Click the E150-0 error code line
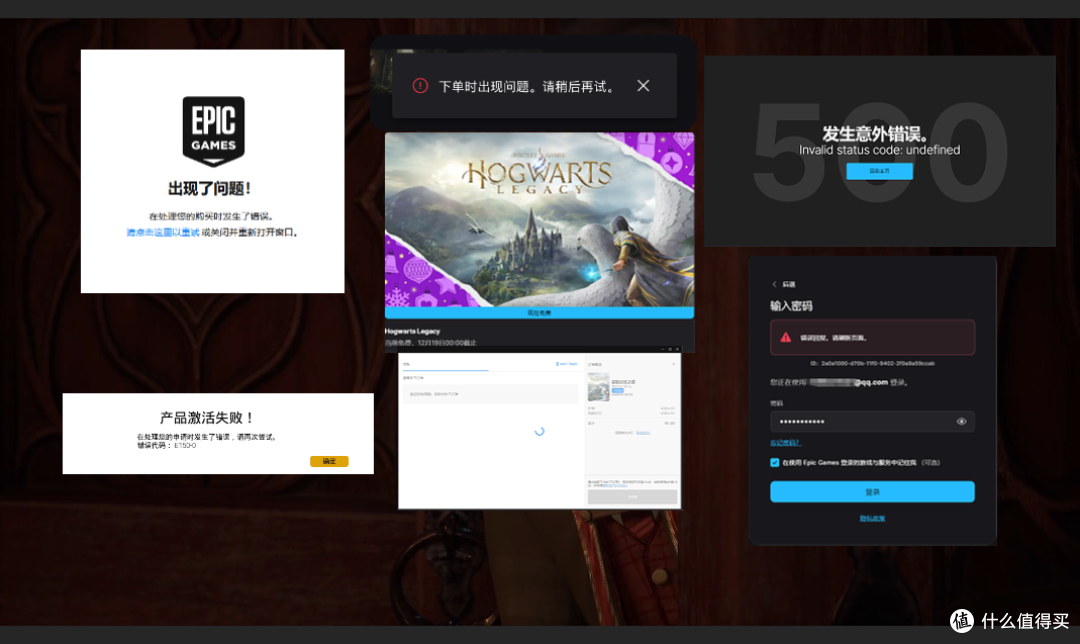 (x=167, y=446)
